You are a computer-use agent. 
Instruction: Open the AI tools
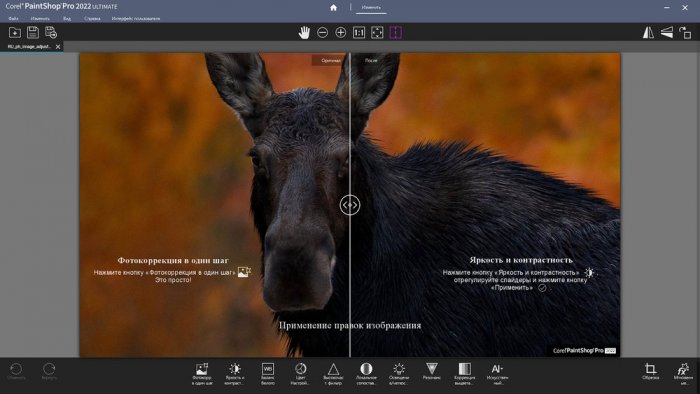(497, 374)
